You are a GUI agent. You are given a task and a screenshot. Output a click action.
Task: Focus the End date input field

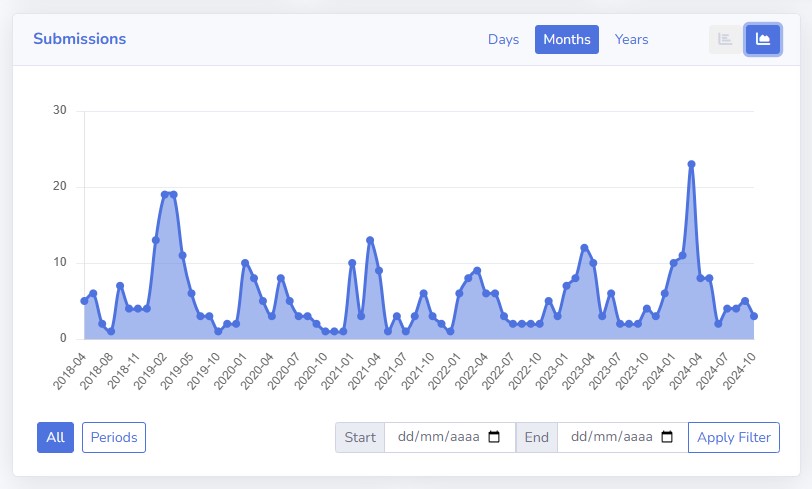[x=622, y=437]
